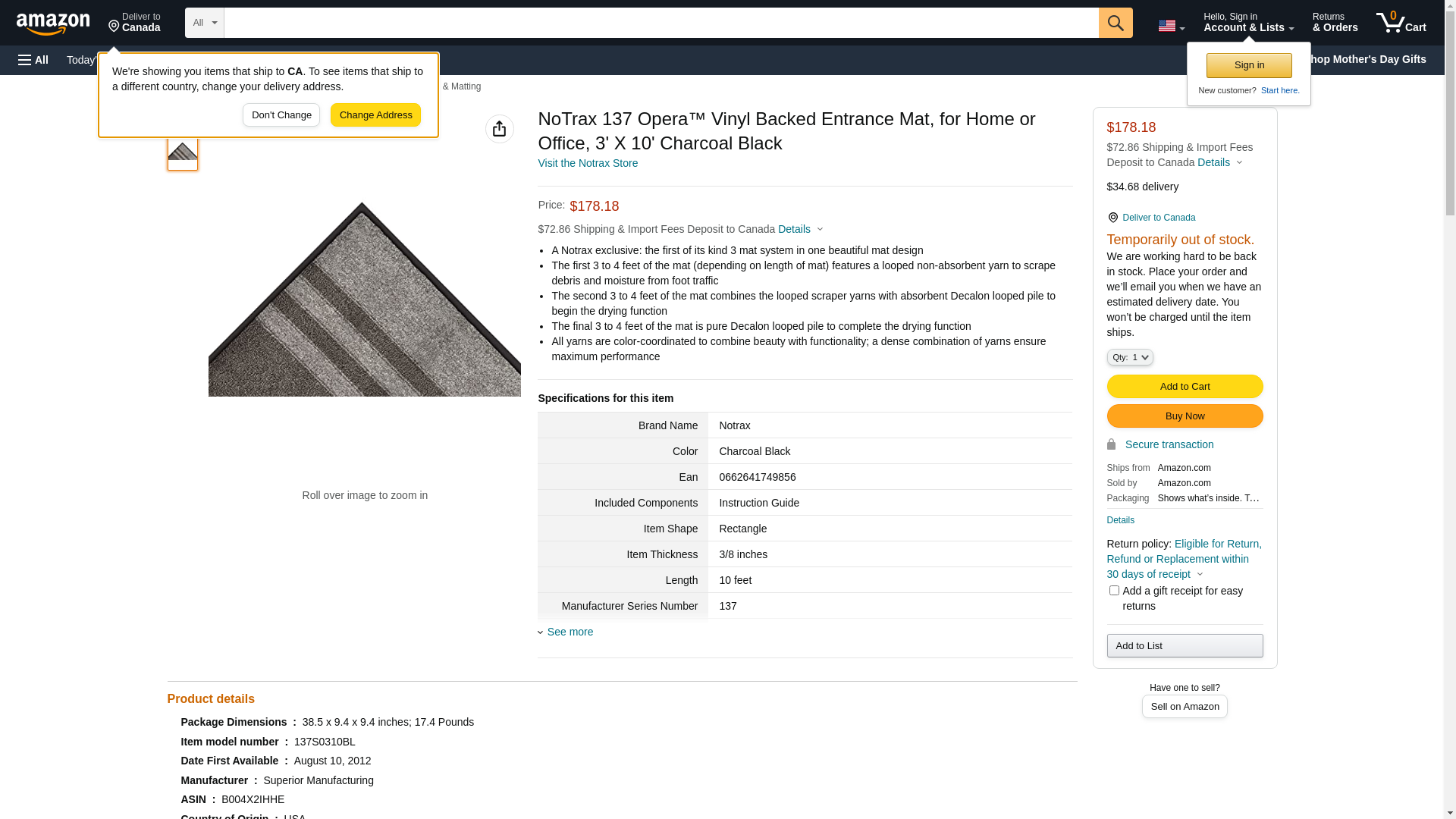Open the All hamburger menu
This screenshot has height=819, width=1456.
tap(33, 60)
